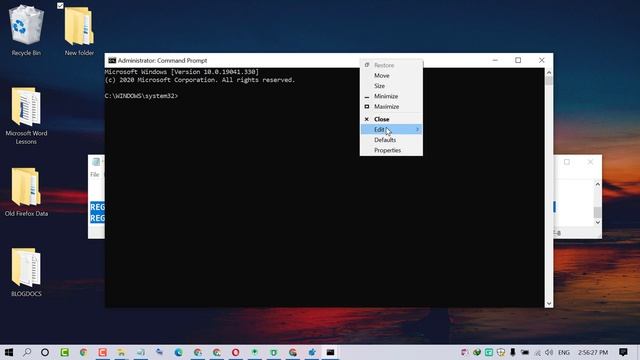Viewport: 640px width, 360px height.
Task: Open Microsoft Edge on the taskbar
Action: tap(178, 352)
